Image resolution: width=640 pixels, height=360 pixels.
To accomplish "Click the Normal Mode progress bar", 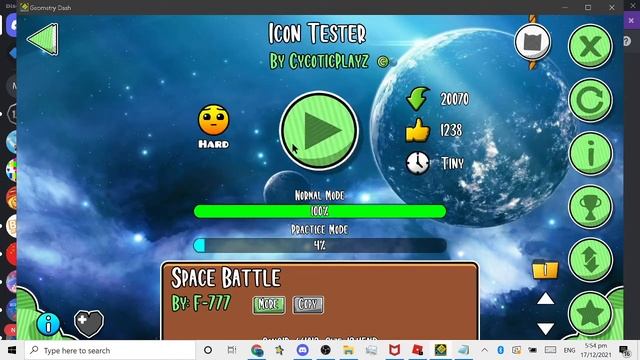I will 320,211.
